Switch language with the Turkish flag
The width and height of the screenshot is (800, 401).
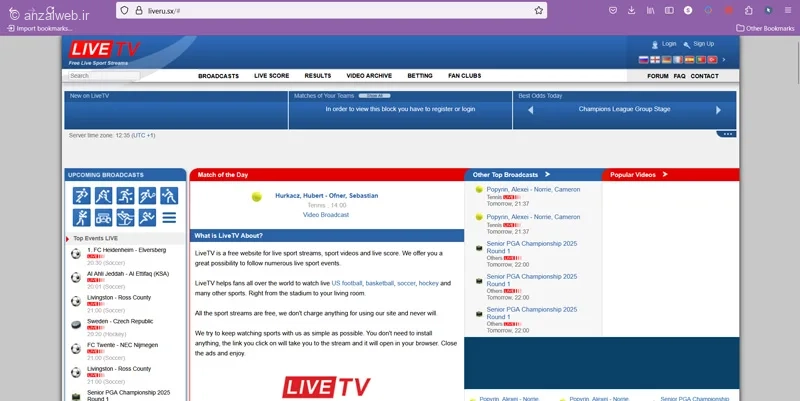click(x=712, y=60)
